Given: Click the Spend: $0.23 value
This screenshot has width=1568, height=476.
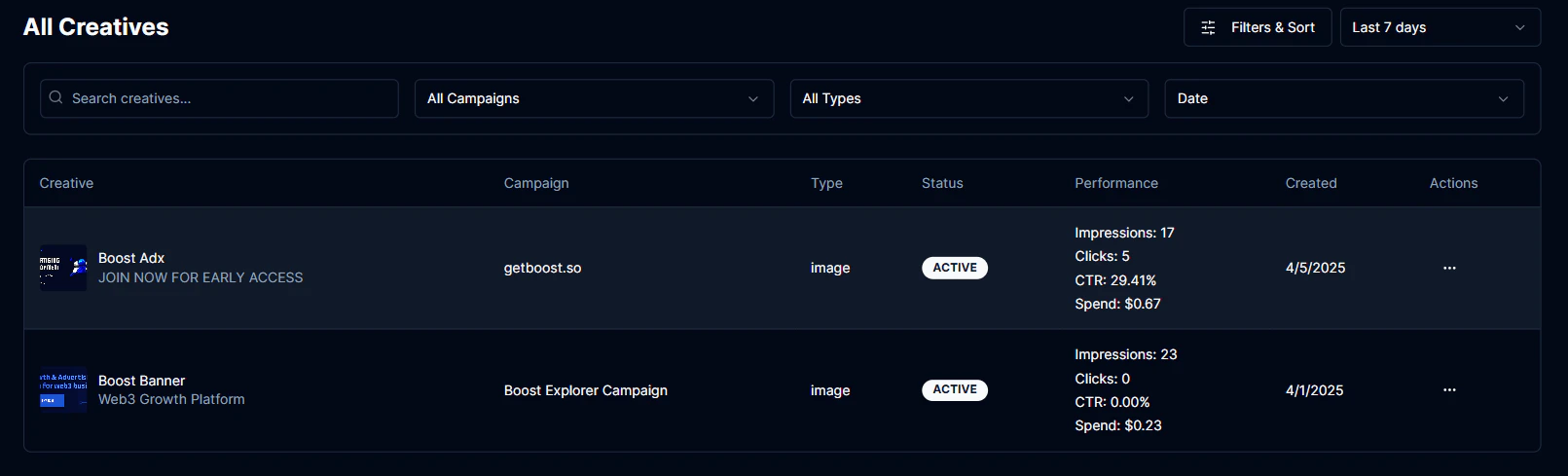Looking at the screenshot, I should coord(1118,425).
